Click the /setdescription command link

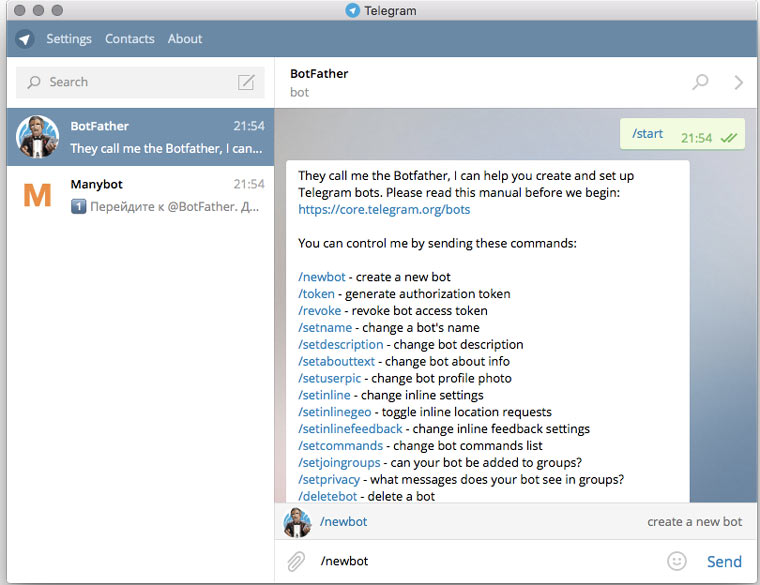(340, 345)
